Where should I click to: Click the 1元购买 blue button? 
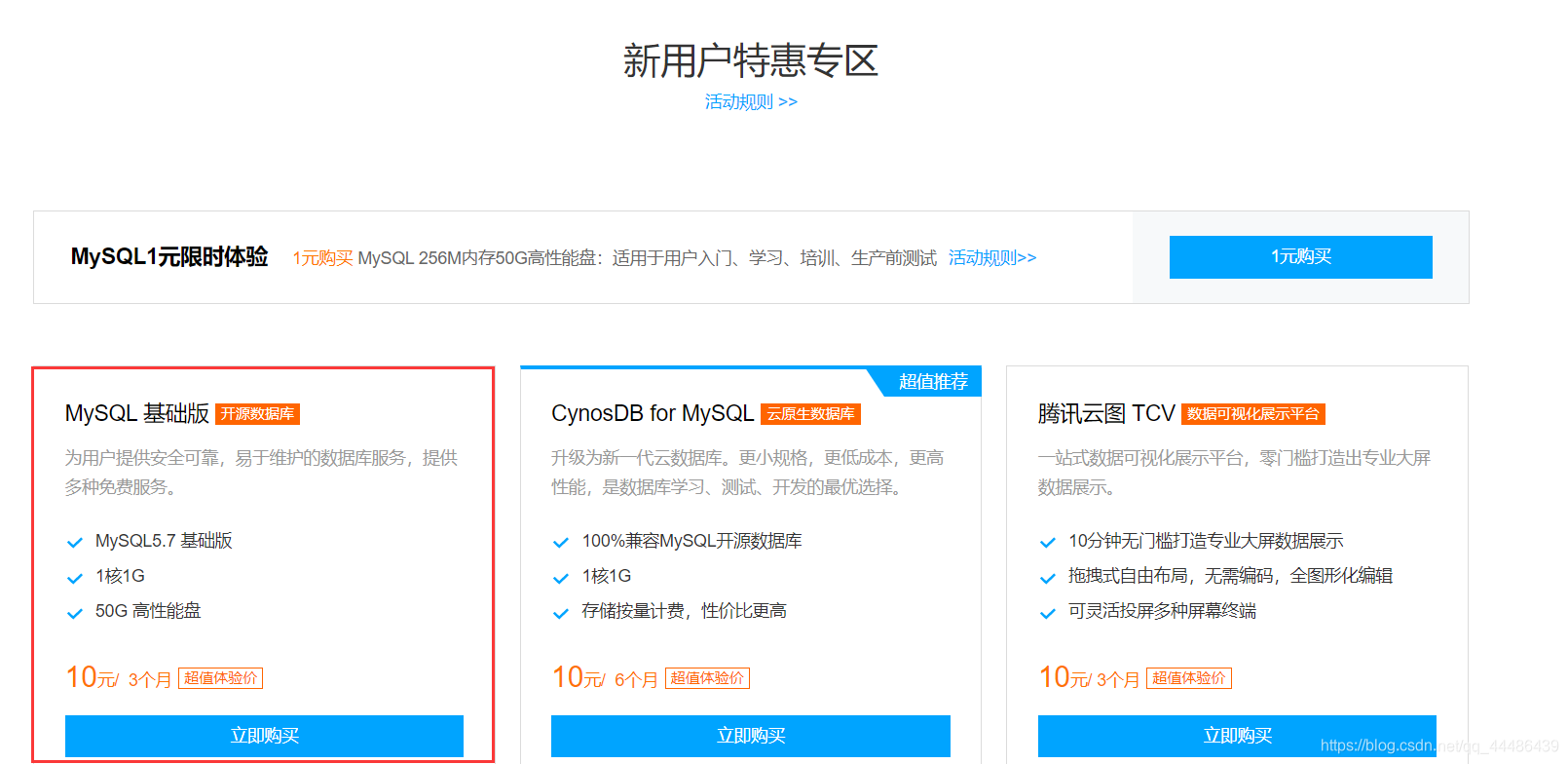(x=1300, y=257)
